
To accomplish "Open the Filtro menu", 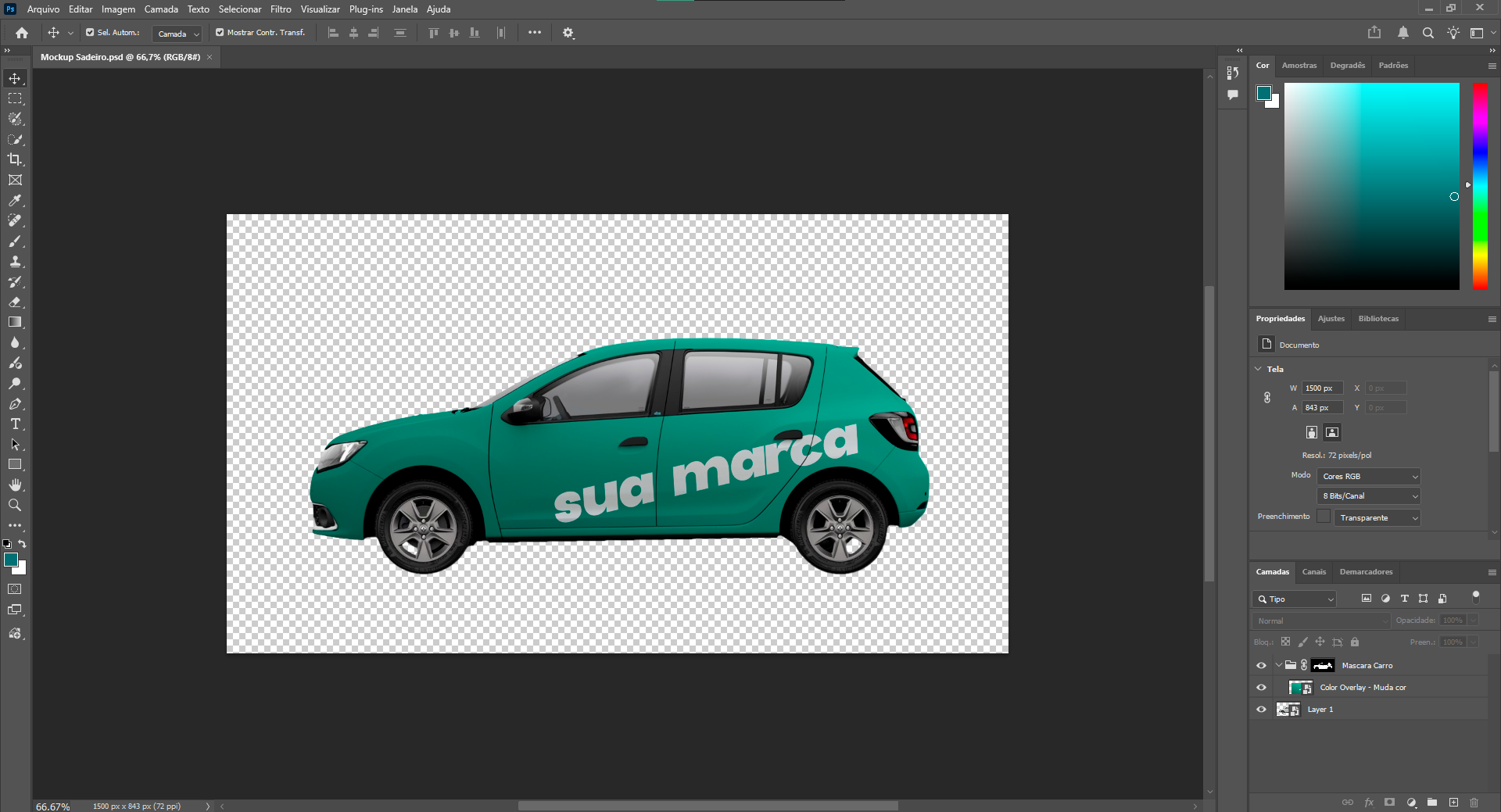I will [x=281, y=9].
